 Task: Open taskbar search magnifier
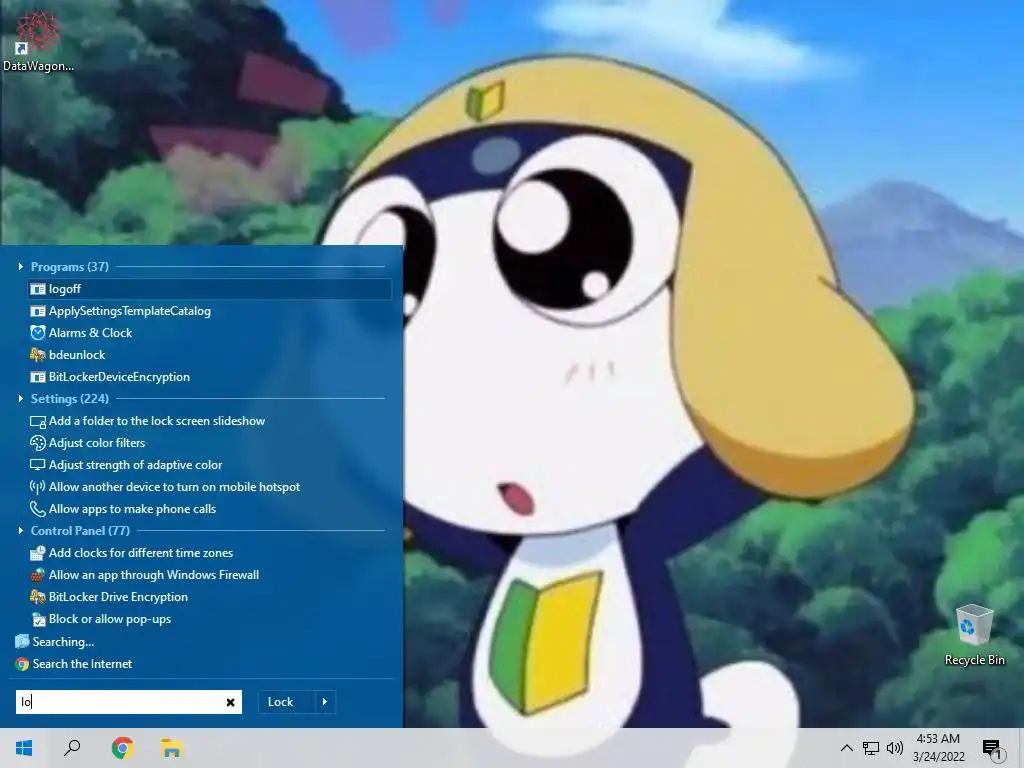coord(72,748)
